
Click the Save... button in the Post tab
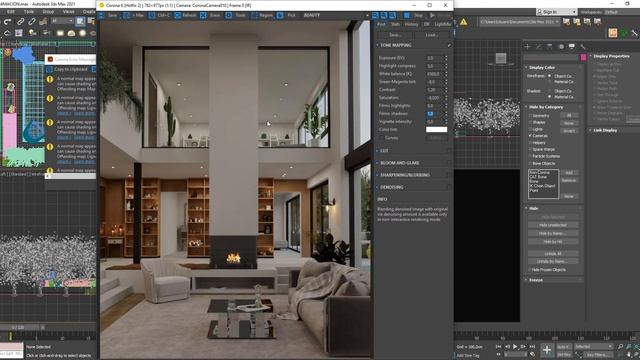(395, 35)
